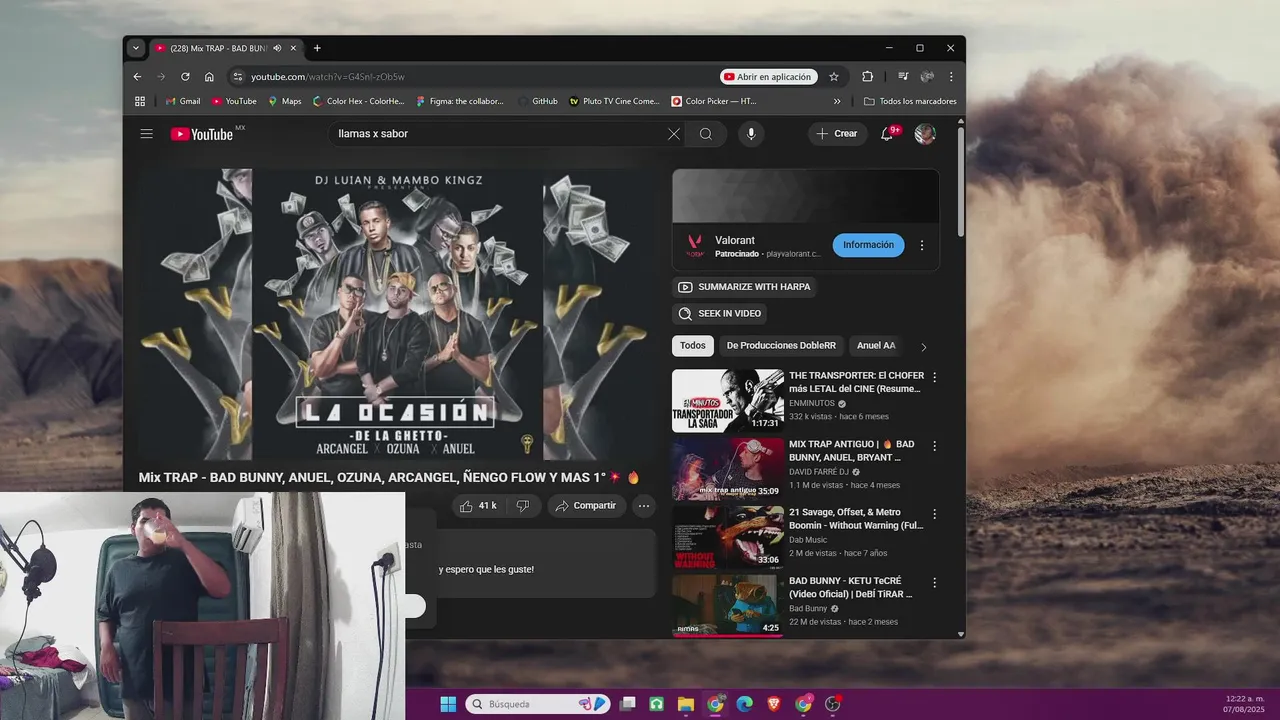Open 21 Savage Without Warning thumbnail

coord(728,538)
